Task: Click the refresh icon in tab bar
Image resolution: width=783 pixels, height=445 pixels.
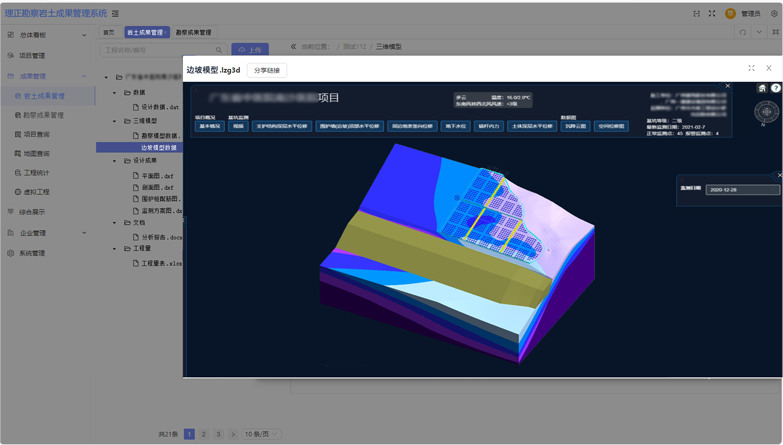Action: (743, 32)
